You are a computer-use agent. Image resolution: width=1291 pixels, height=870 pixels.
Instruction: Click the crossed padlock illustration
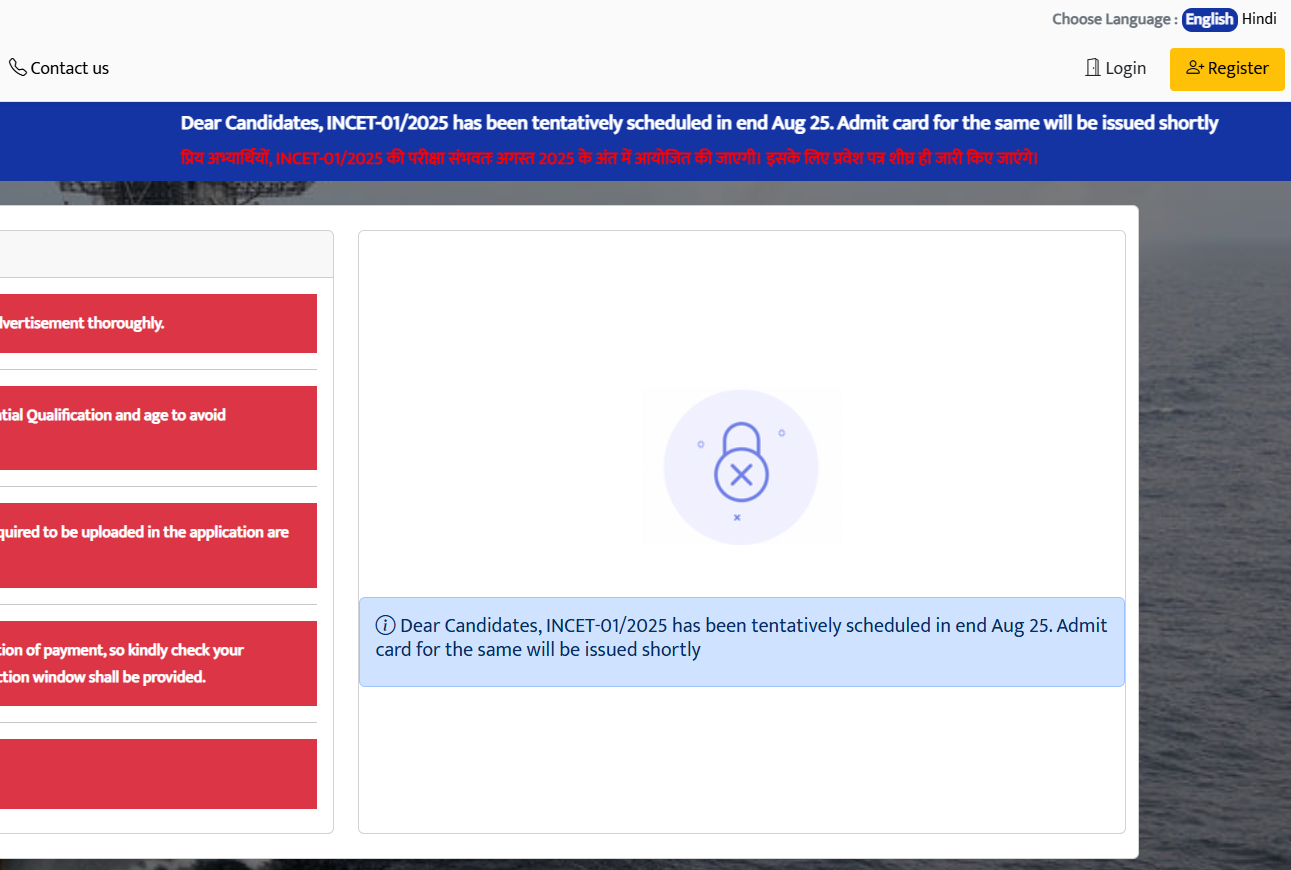click(741, 467)
